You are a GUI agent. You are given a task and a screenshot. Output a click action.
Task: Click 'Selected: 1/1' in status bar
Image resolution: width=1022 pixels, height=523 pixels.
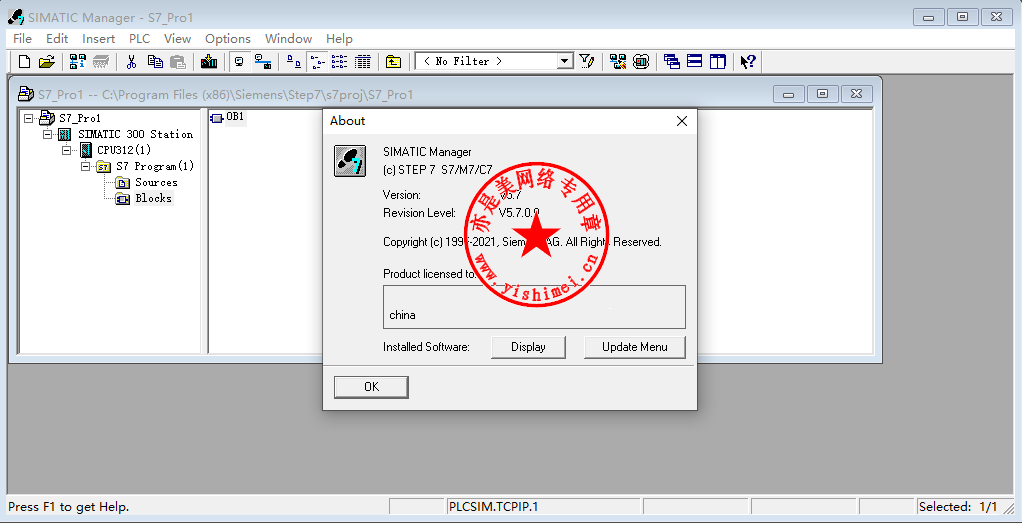958,507
